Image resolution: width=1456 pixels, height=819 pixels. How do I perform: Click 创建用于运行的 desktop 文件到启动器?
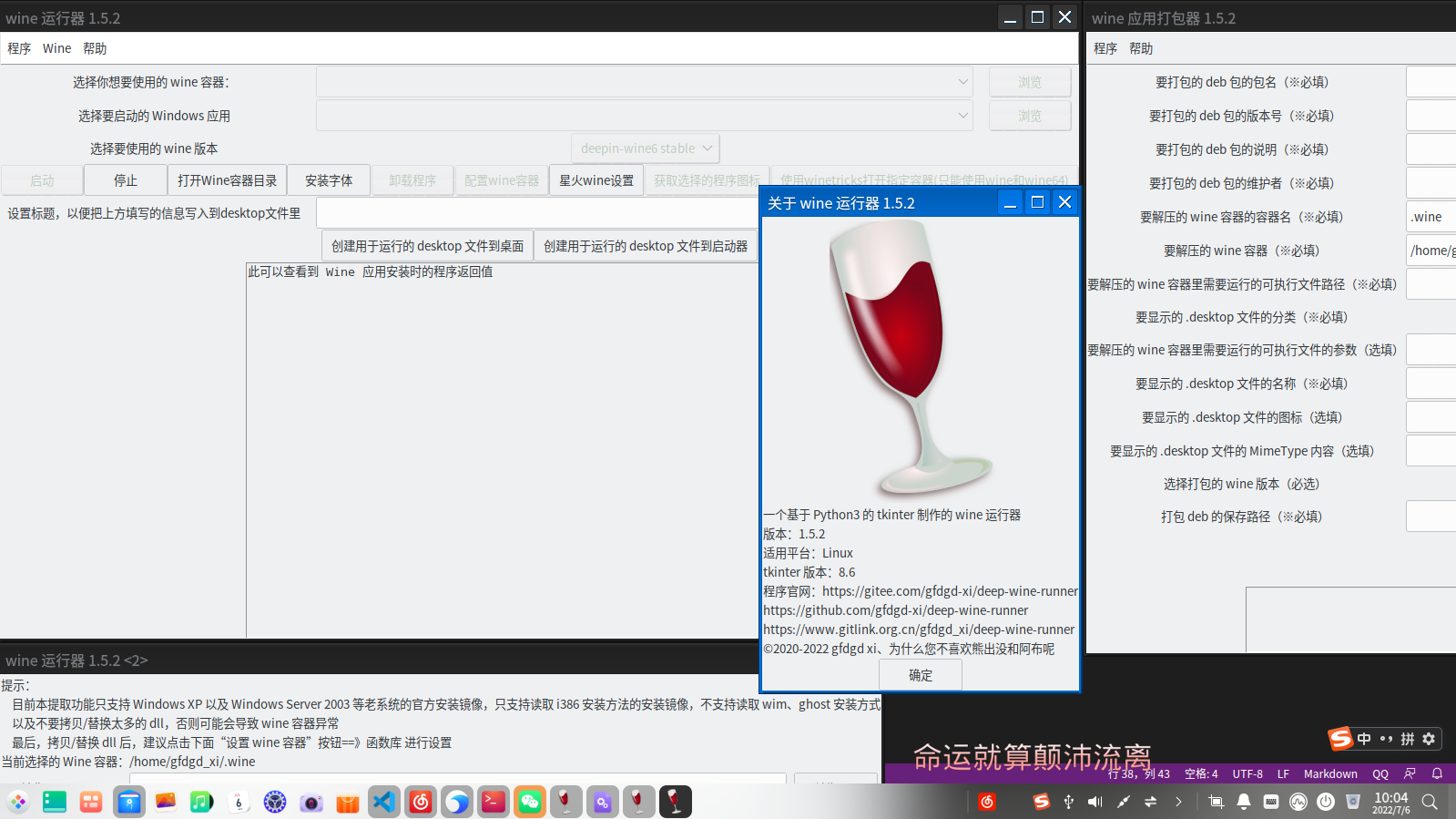(646, 246)
